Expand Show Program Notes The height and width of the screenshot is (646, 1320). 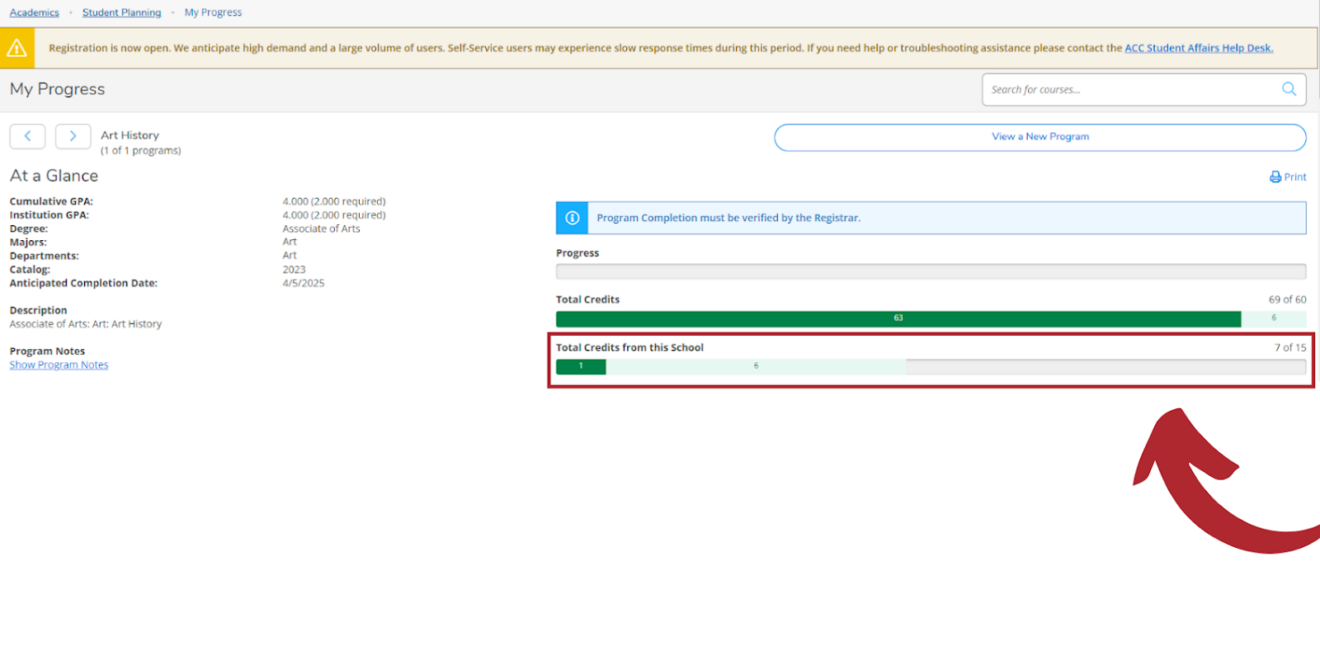click(x=59, y=365)
